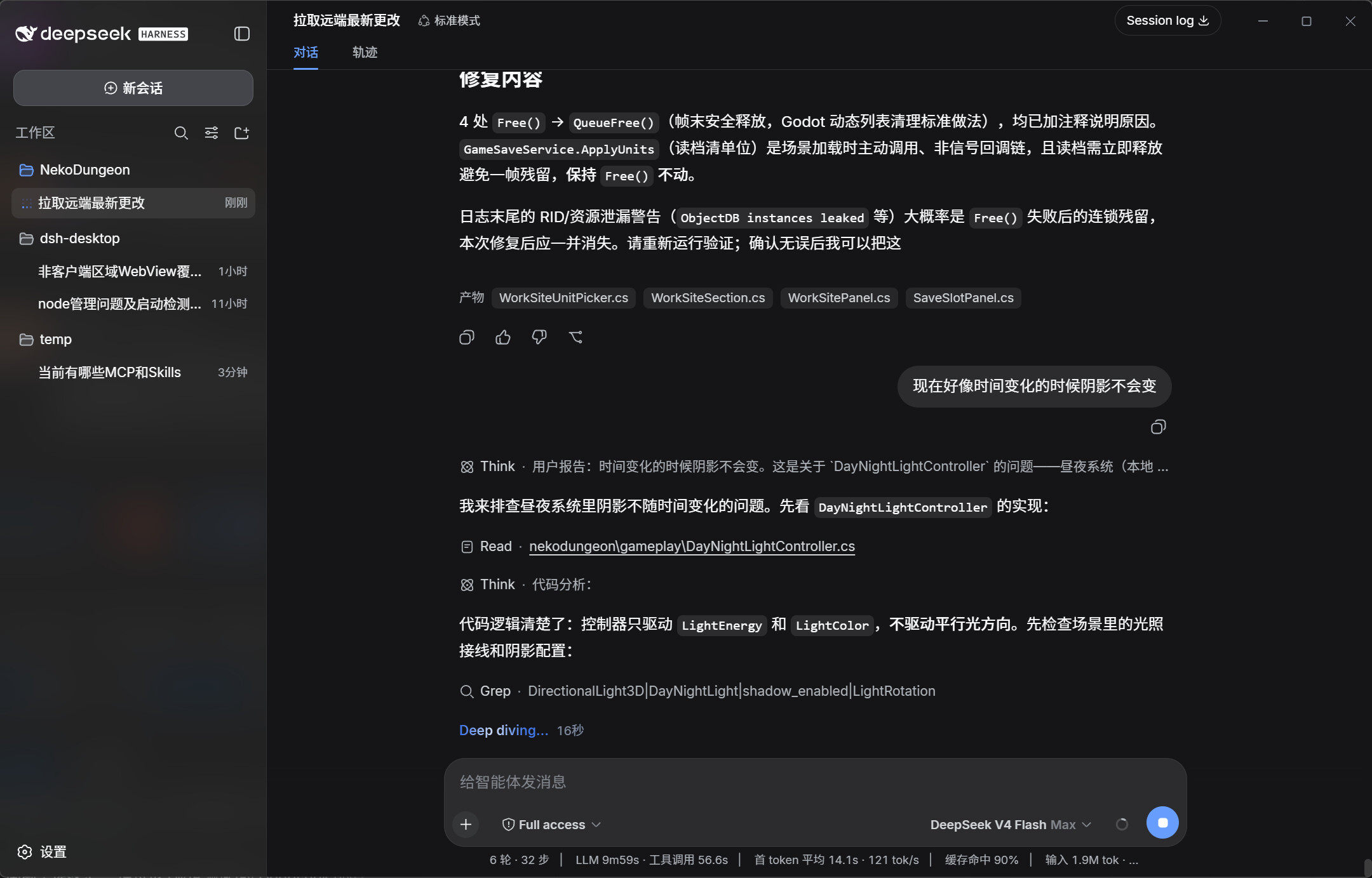Click the 6 轮 · 32 步 status entry
The image size is (1372, 878).
tap(519, 860)
